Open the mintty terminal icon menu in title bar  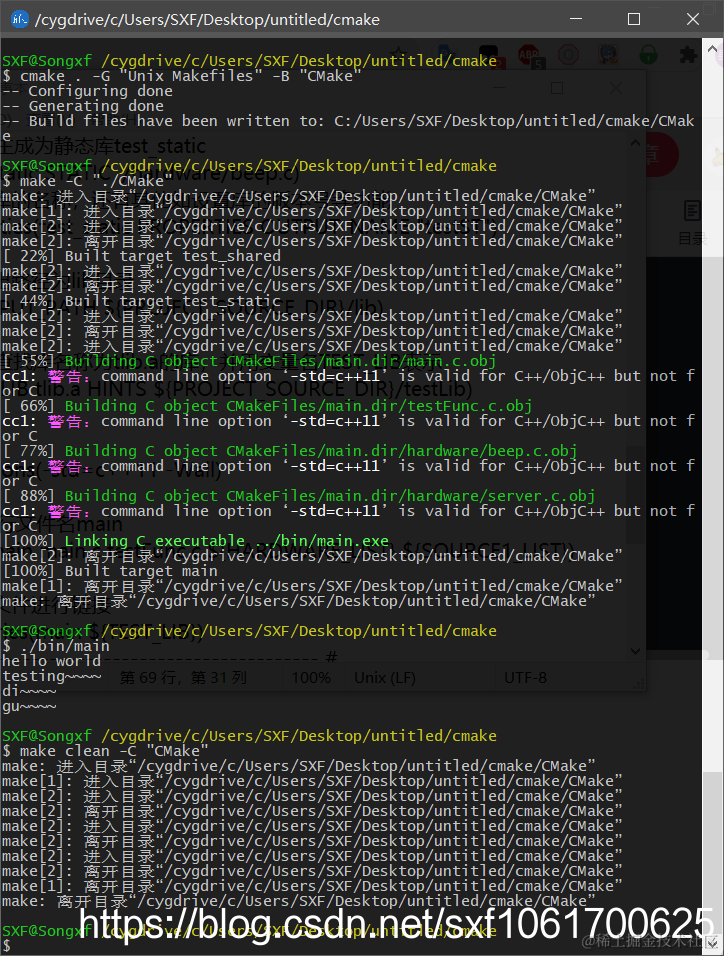click(20, 19)
